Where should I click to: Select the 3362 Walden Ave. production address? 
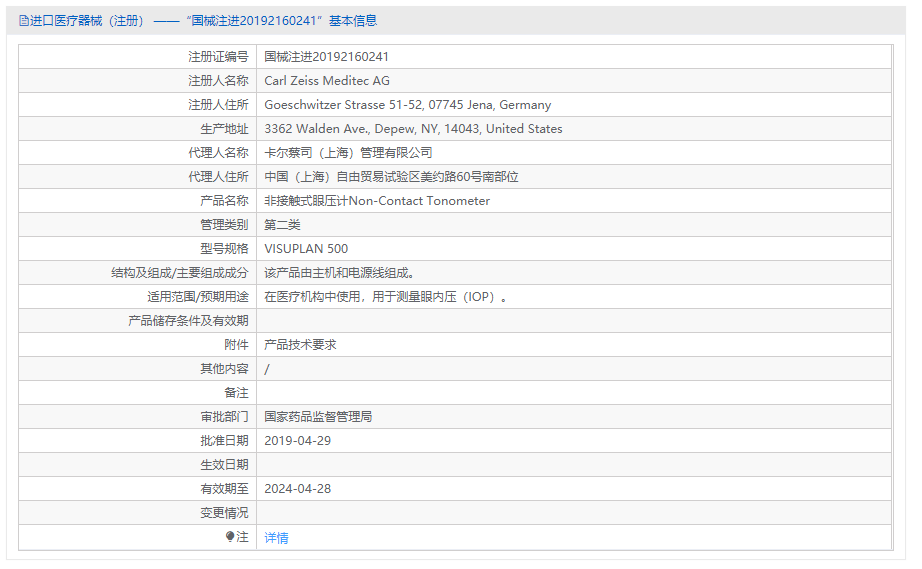413,129
